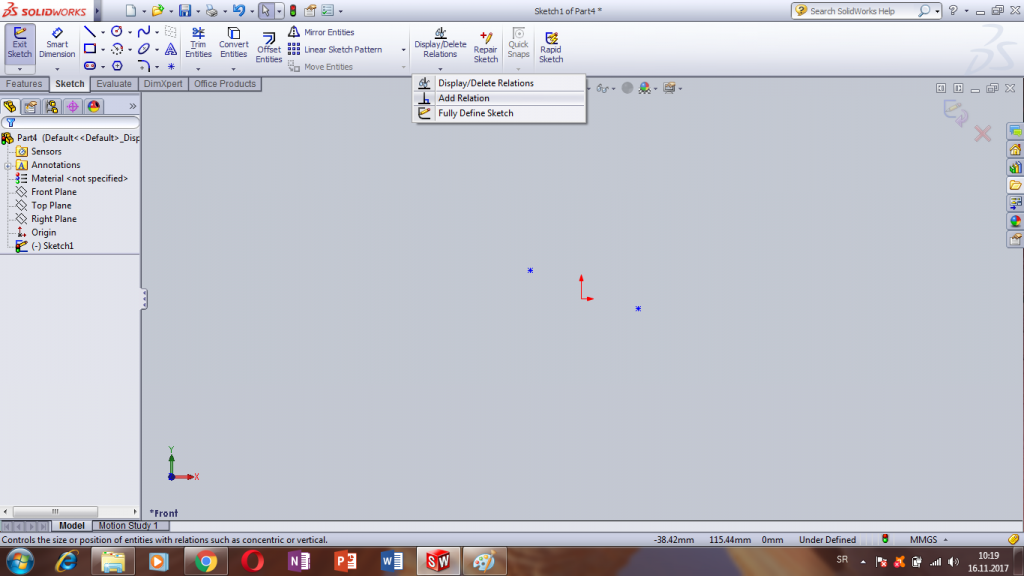The width and height of the screenshot is (1024, 576).
Task: Switch to the Office Products tab
Action: pyautogui.click(x=225, y=84)
